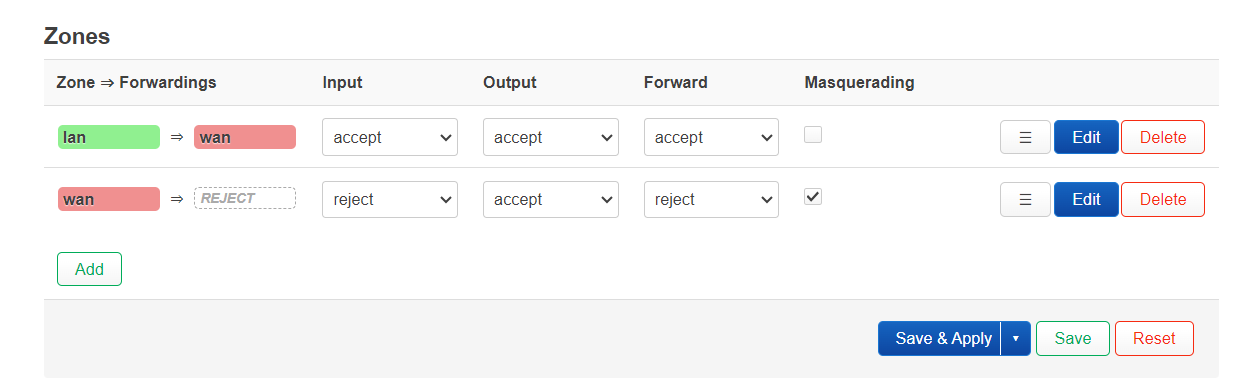Image resolution: width=1244 pixels, height=390 pixels.
Task: Add a new firewall zone
Action: point(89,269)
